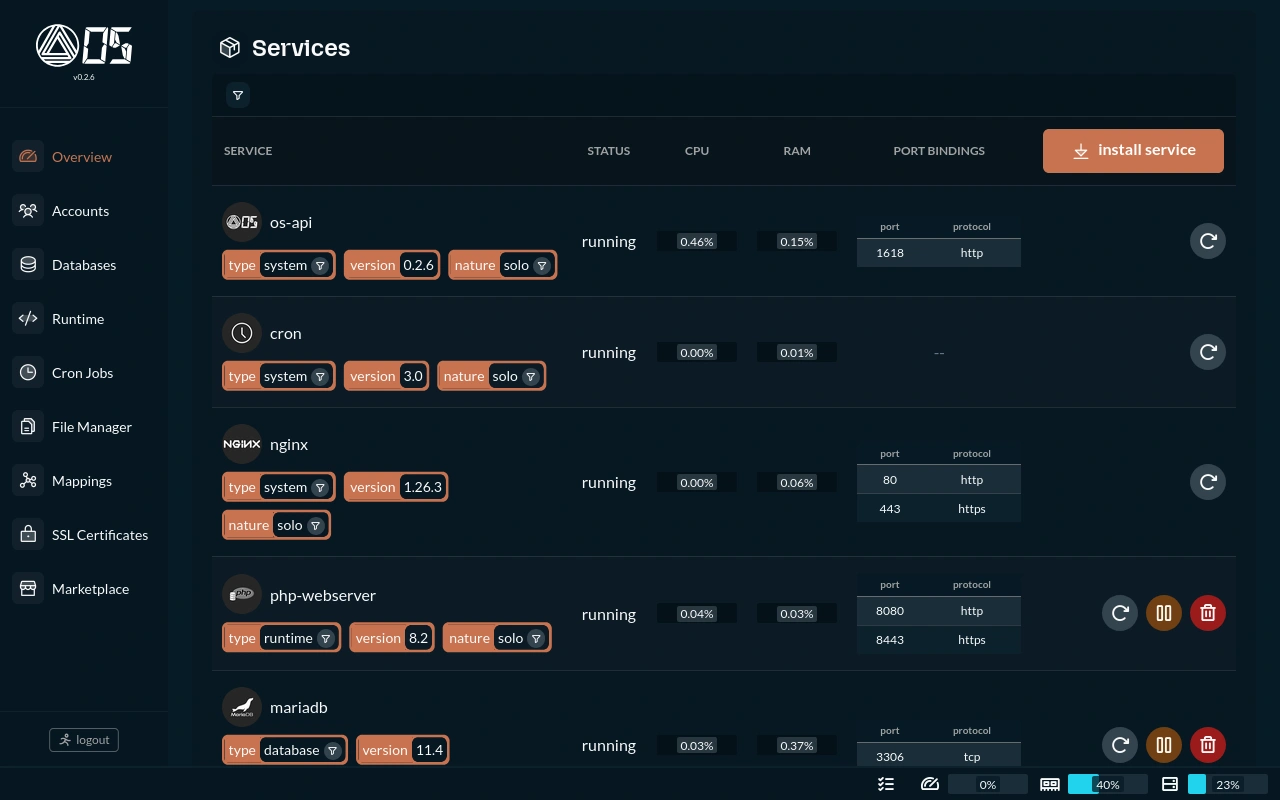
Task: Click the install service button
Action: 1133,151
